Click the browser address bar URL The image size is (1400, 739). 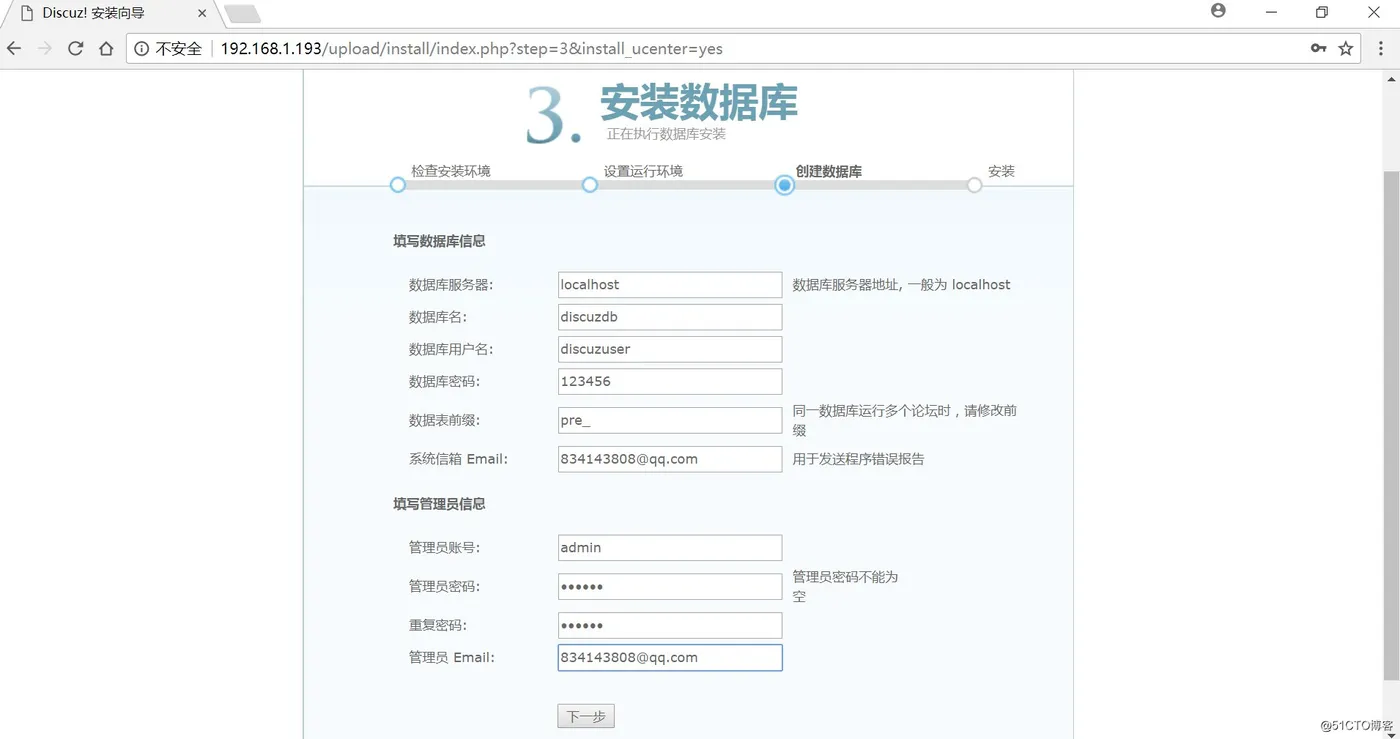click(x=471, y=48)
